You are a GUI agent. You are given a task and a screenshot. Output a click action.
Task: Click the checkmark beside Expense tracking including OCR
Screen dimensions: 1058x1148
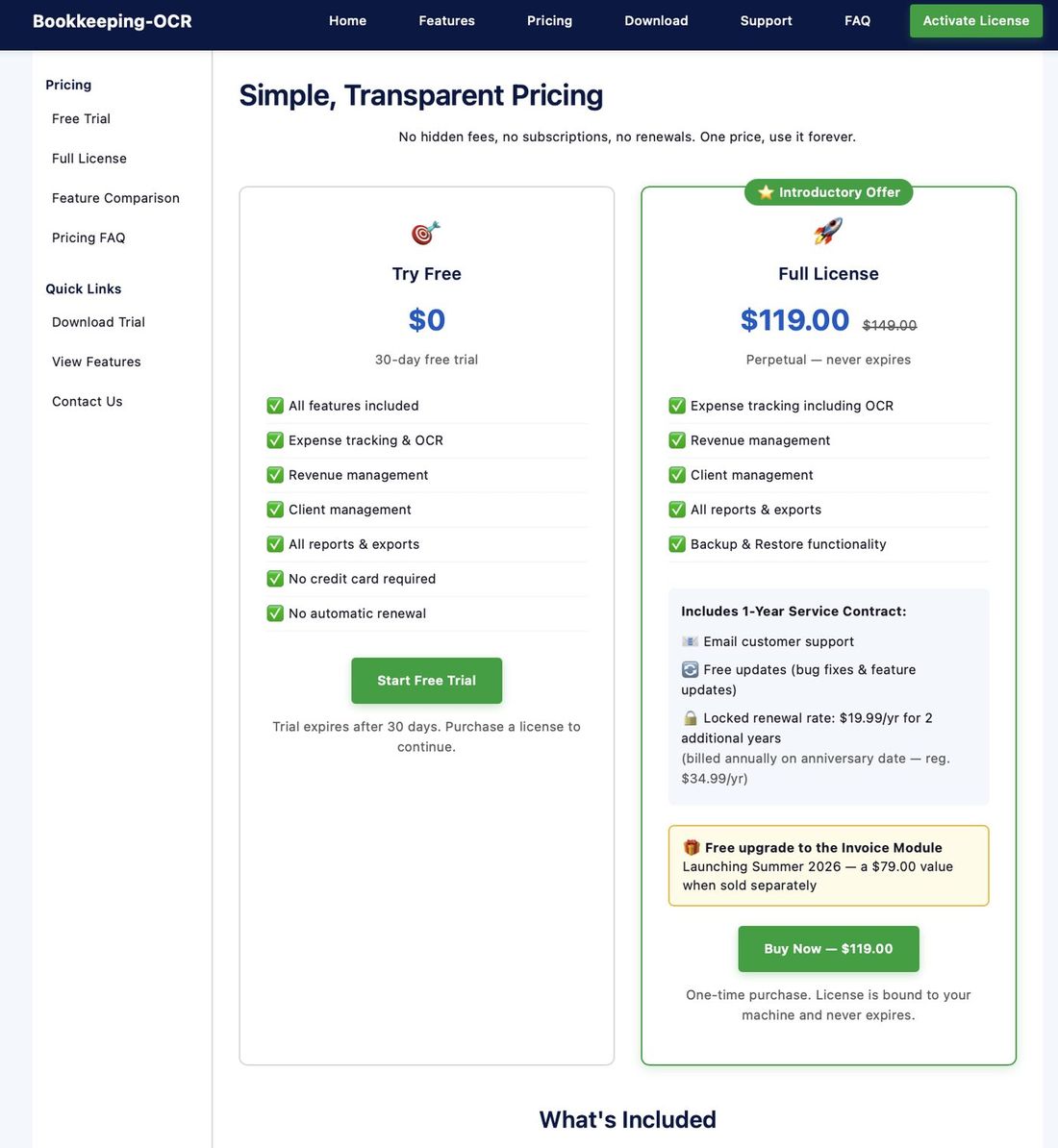tap(676, 405)
